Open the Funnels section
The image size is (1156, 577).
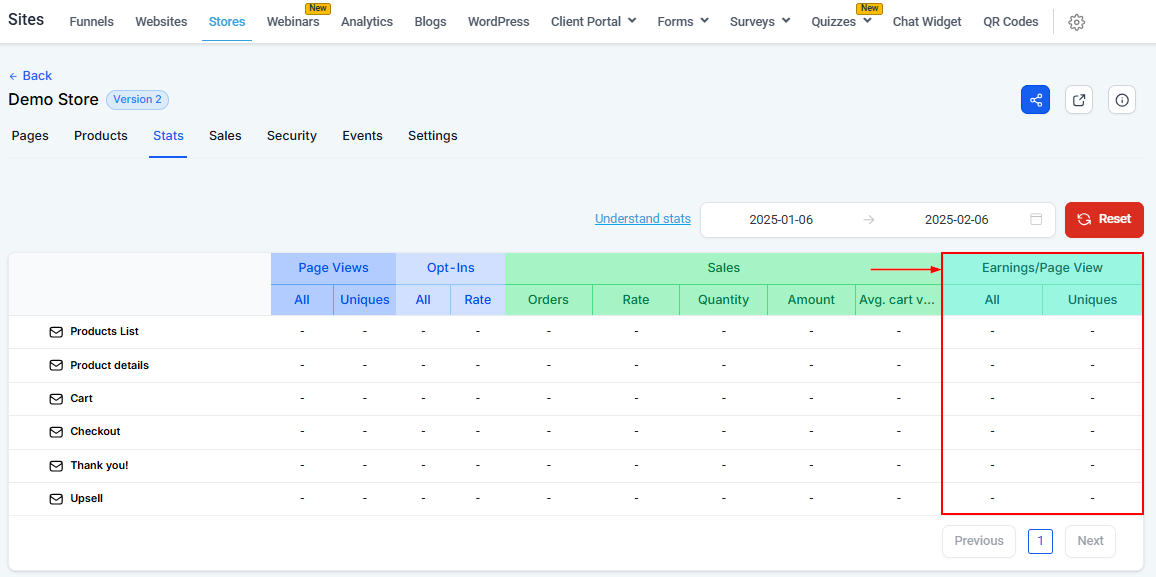[91, 21]
